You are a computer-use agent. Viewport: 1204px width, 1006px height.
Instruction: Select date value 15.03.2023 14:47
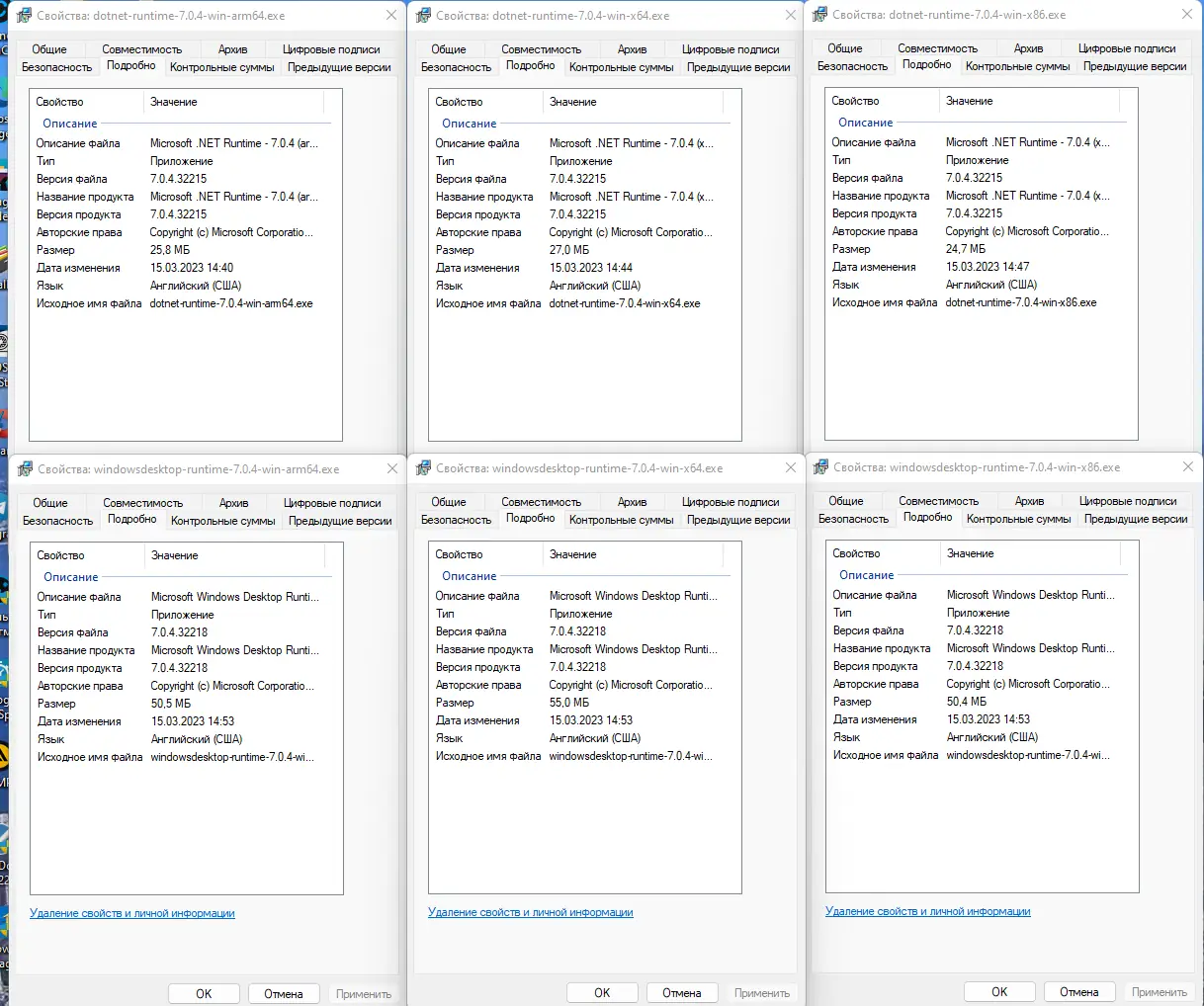coord(988,267)
